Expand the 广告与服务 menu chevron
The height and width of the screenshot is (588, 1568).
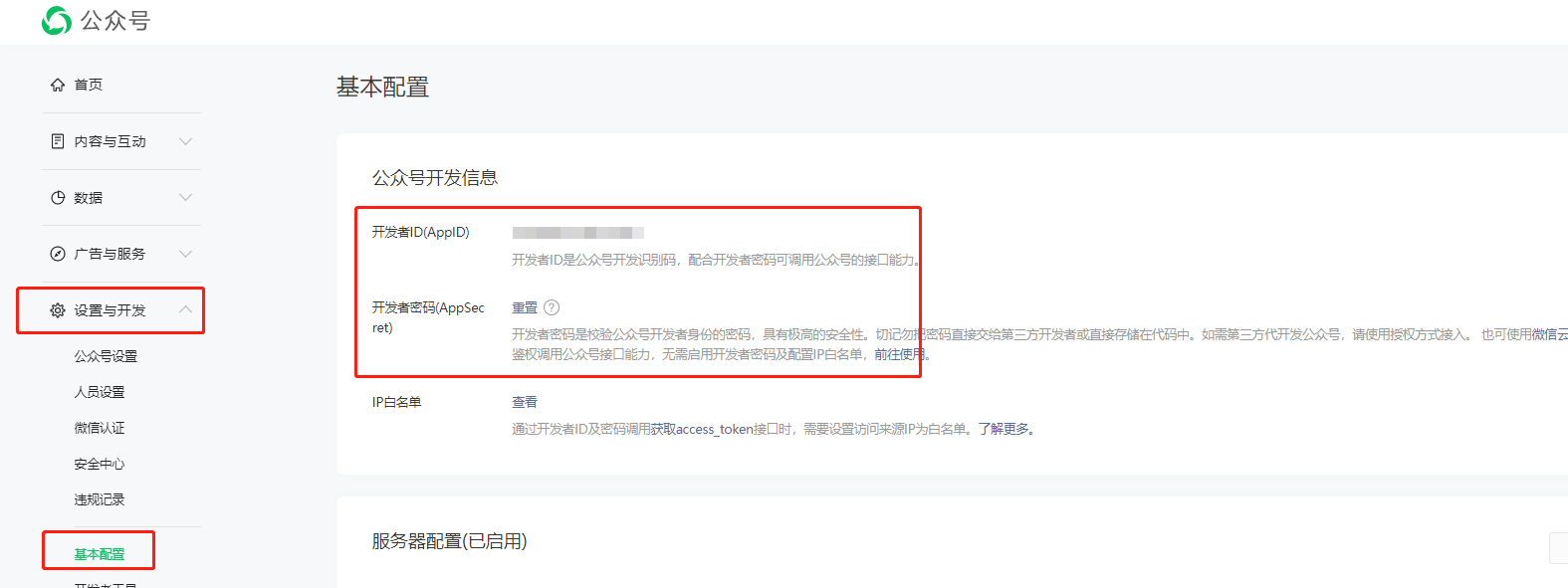pyautogui.click(x=185, y=254)
